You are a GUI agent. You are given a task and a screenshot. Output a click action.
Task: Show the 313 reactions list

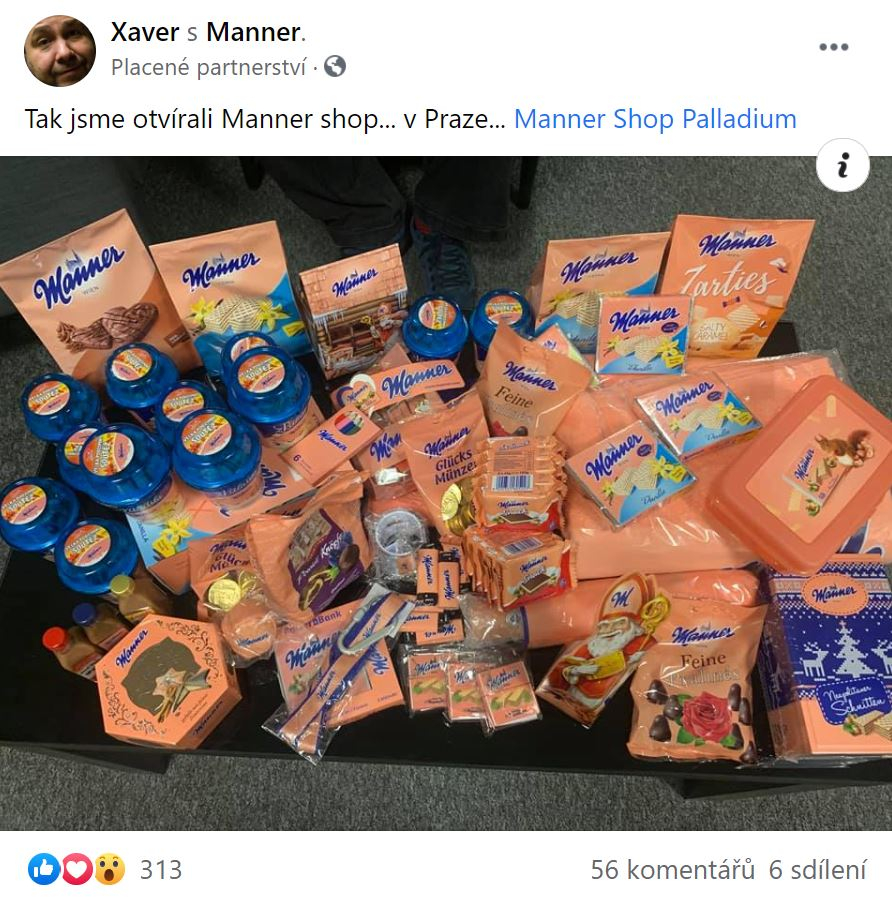pos(161,869)
